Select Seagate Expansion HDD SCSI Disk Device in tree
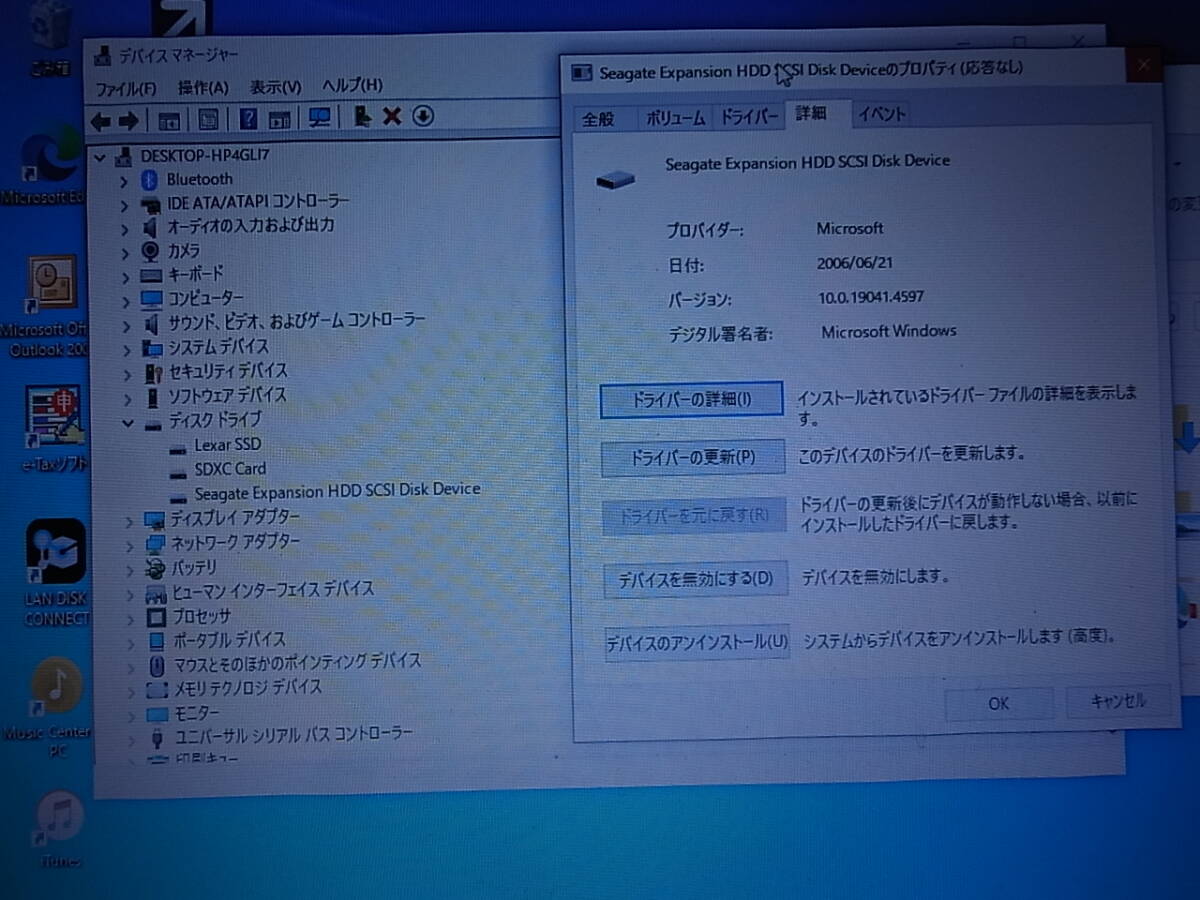The width and height of the screenshot is (1200, 900). click(337, 491)
